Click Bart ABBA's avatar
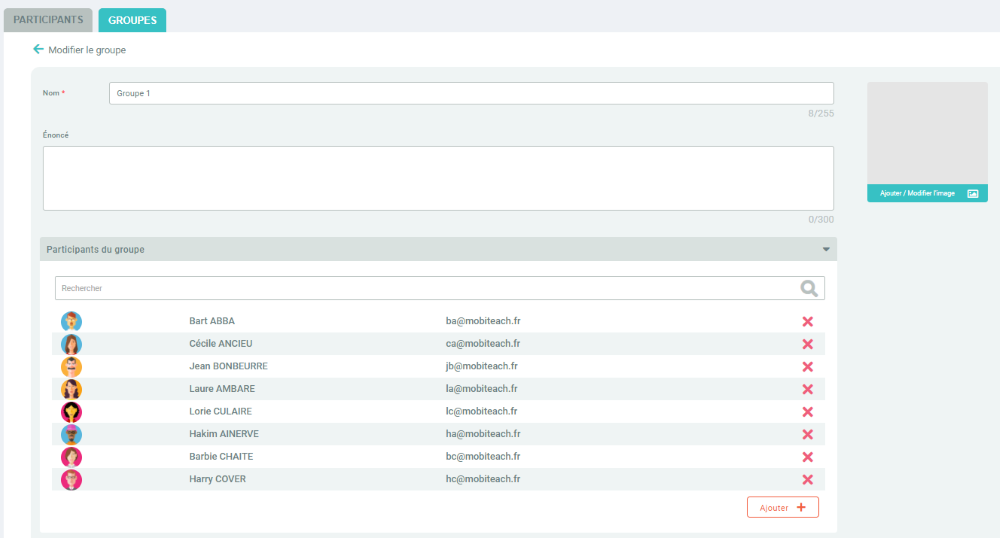Viewport: 1000px width, 538px height. (71, 321)
